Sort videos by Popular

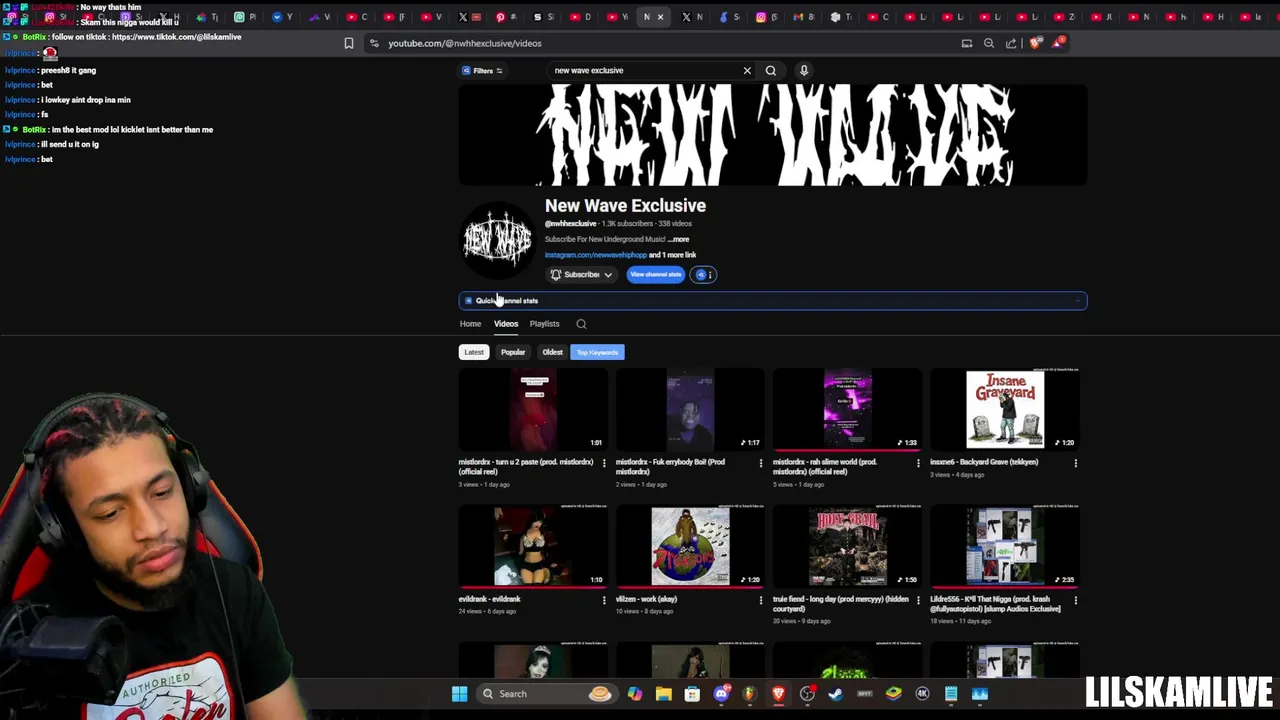pyautogui.click(x=513, y=352)
